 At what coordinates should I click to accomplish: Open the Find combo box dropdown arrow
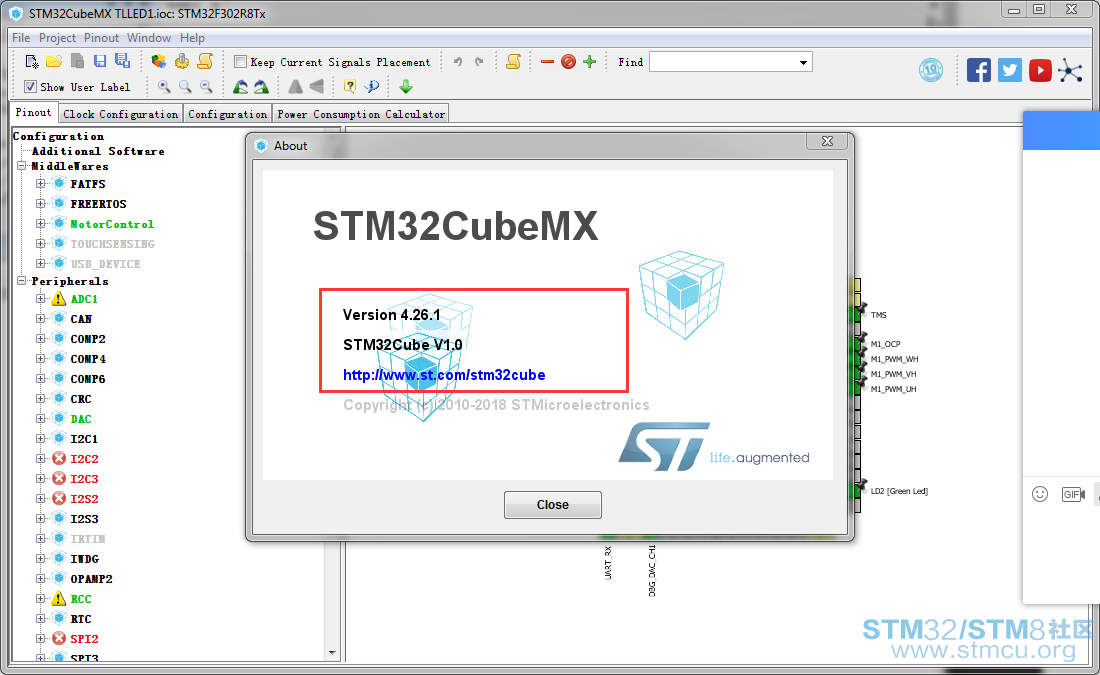[x=803, y=62]
